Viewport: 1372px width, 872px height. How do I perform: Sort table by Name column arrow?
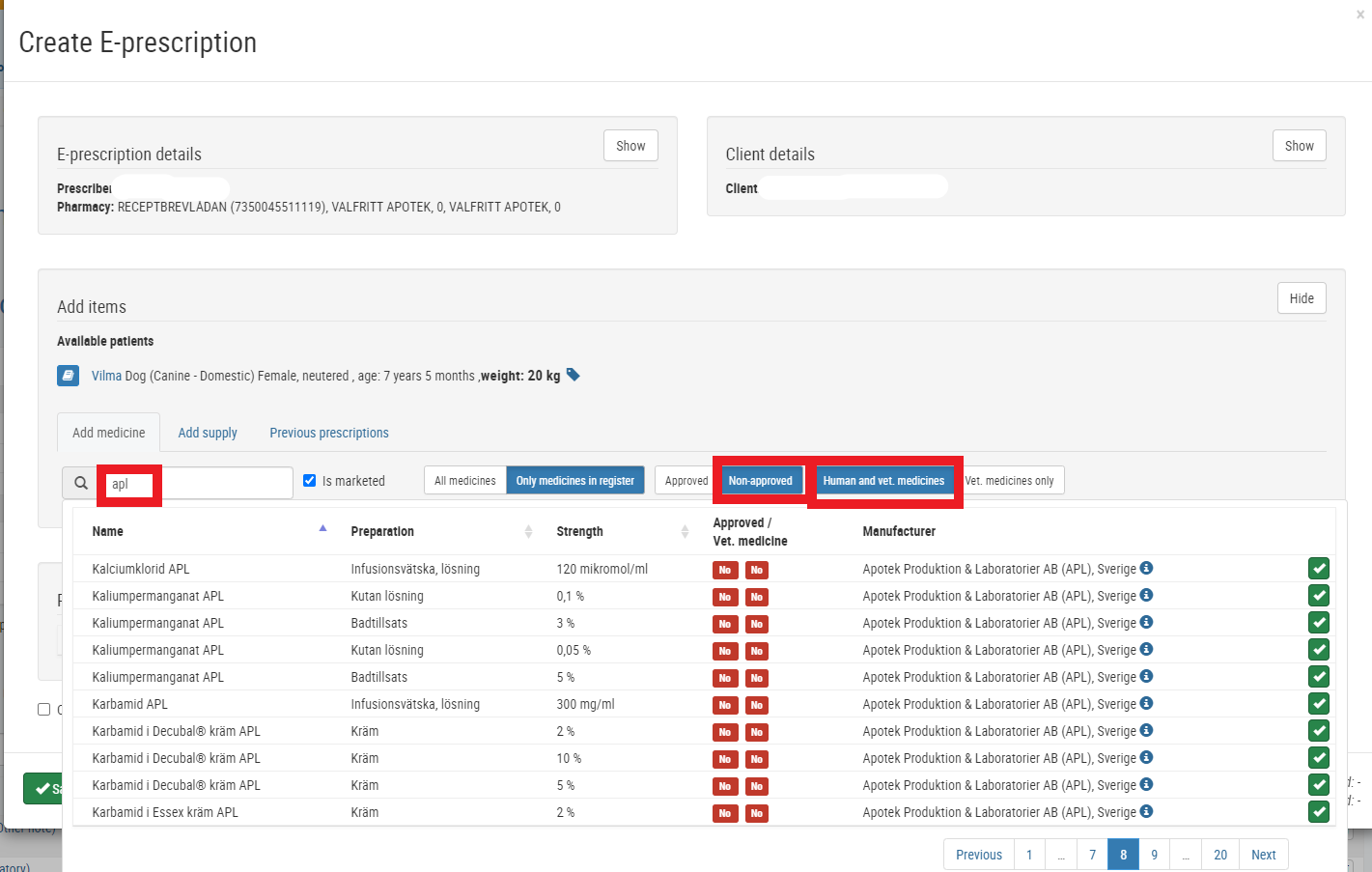322,528
